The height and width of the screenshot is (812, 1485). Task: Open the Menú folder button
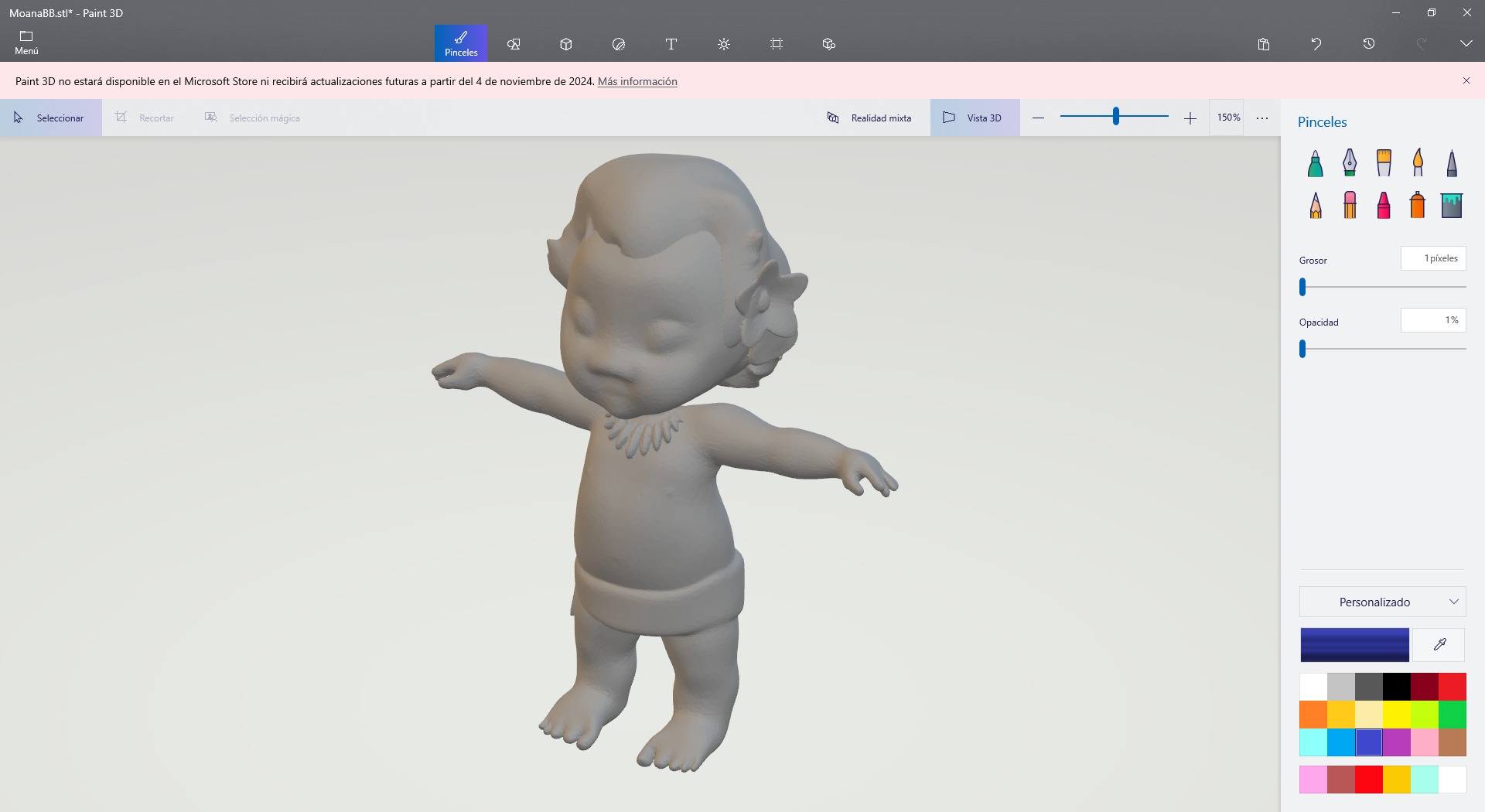point(26,43)
